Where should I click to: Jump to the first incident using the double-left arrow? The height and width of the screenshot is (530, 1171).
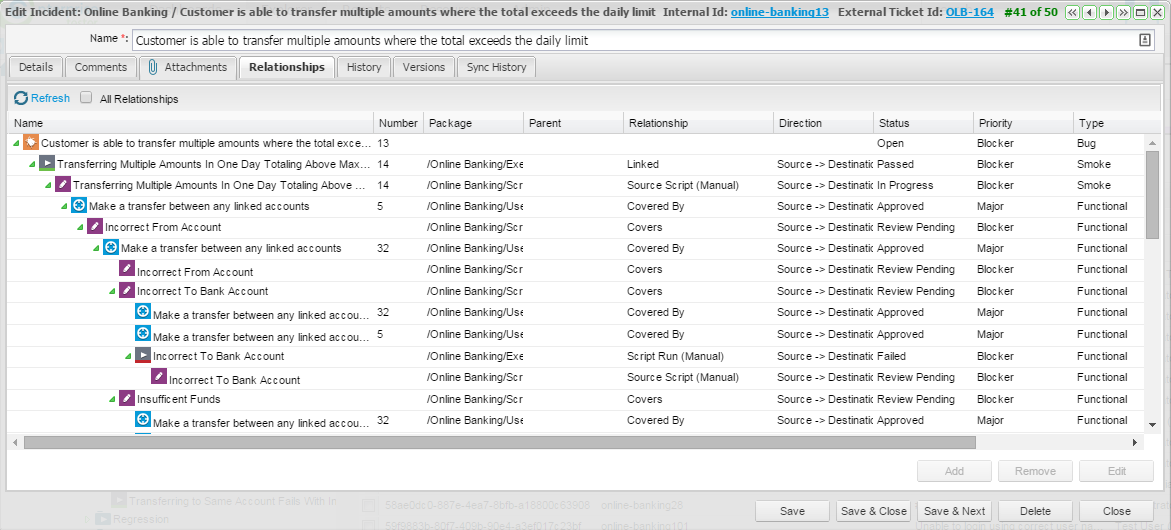[1073, 12]
